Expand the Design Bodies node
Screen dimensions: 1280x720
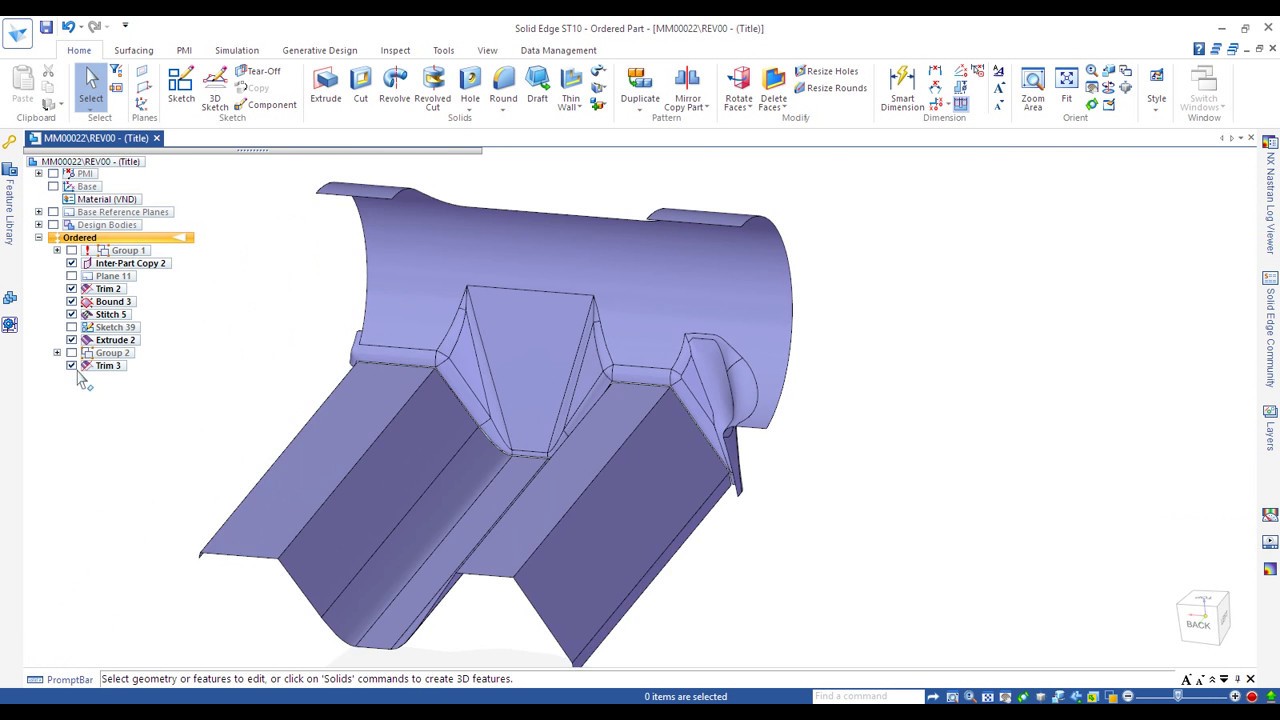38,225
